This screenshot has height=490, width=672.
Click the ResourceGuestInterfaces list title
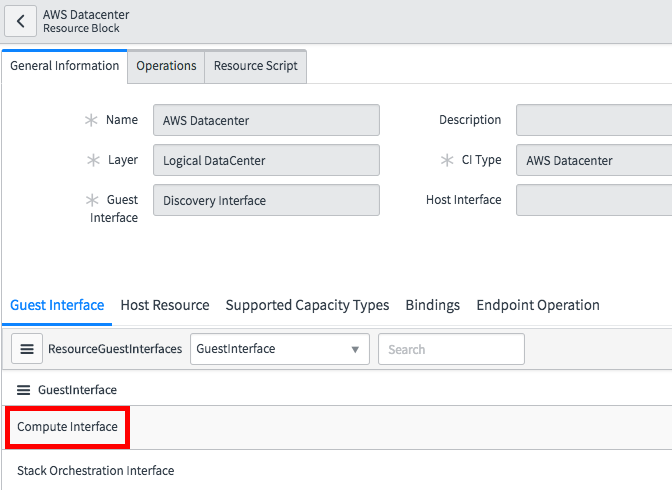[115, 349]
